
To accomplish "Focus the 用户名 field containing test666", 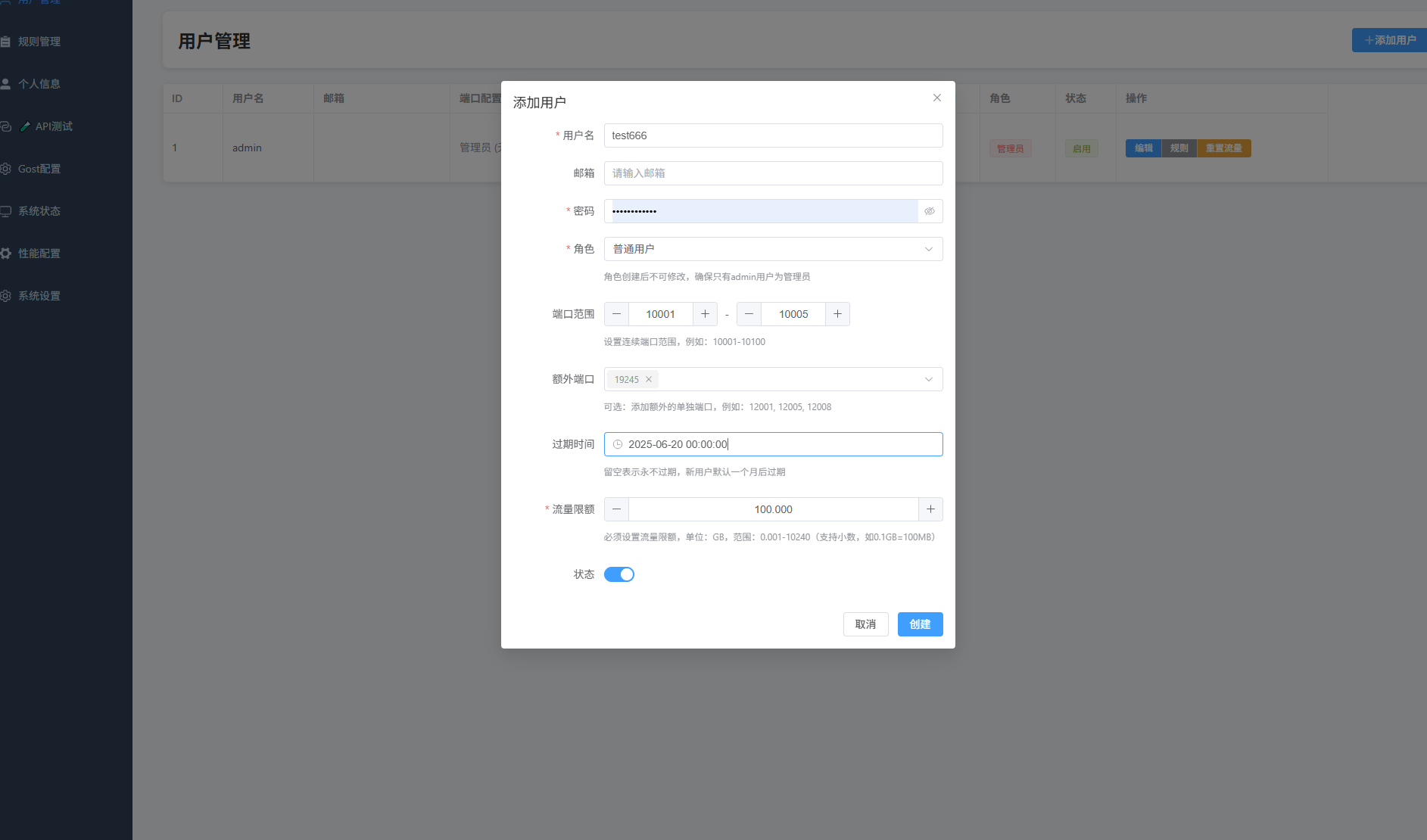I will [773, 135].
